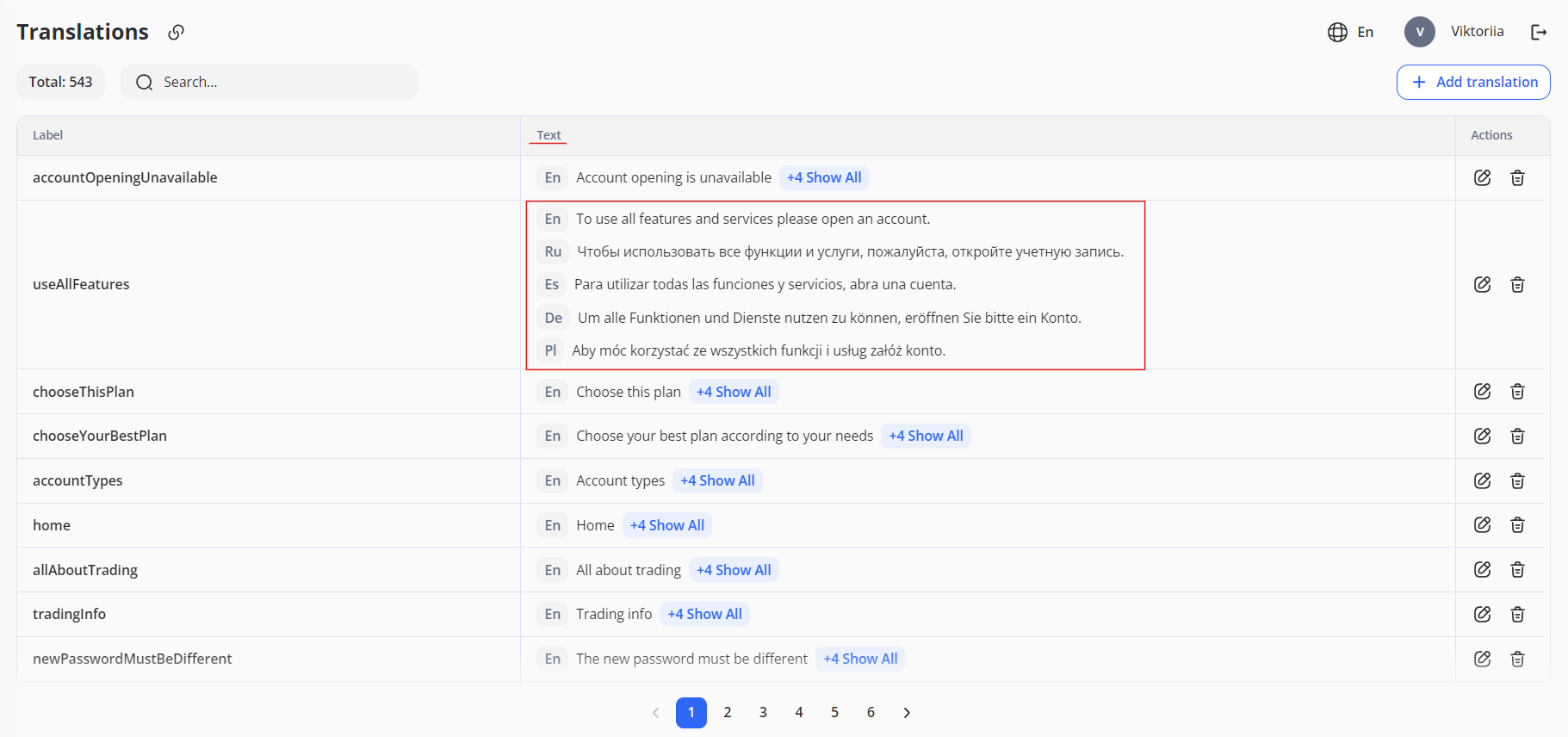Click the German De translation text
1568x737 pixels.
pos(829,318)
